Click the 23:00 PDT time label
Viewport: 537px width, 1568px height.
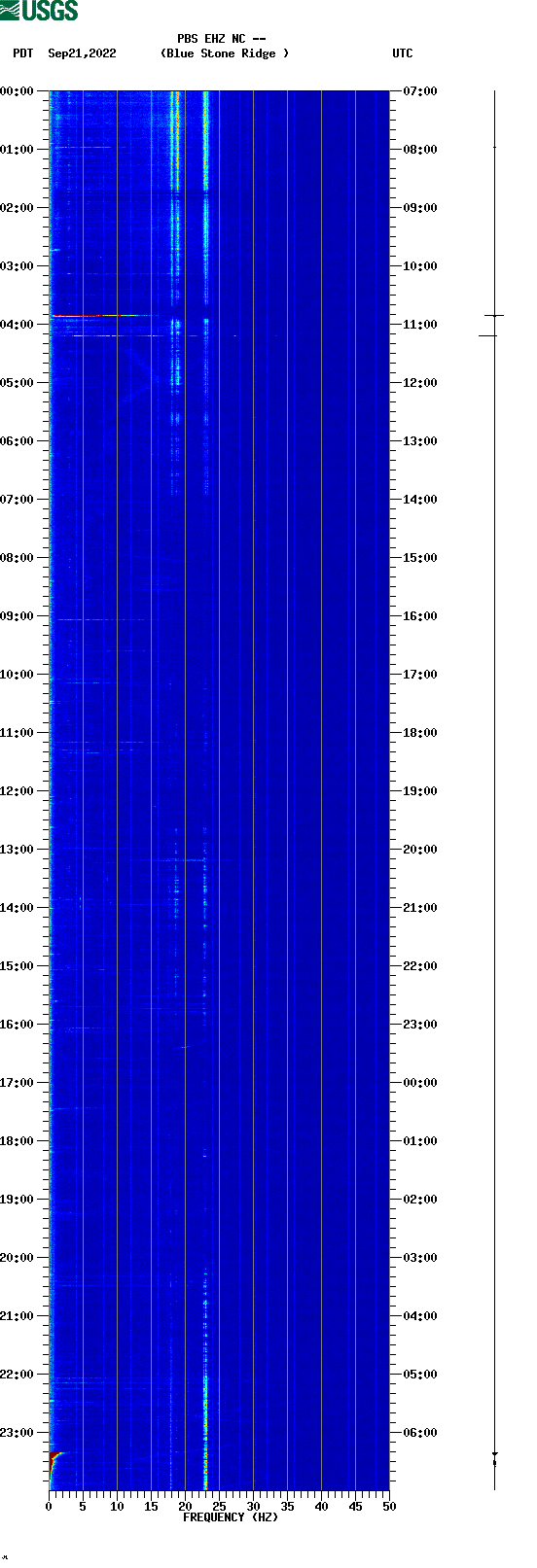coord(18,1433)
